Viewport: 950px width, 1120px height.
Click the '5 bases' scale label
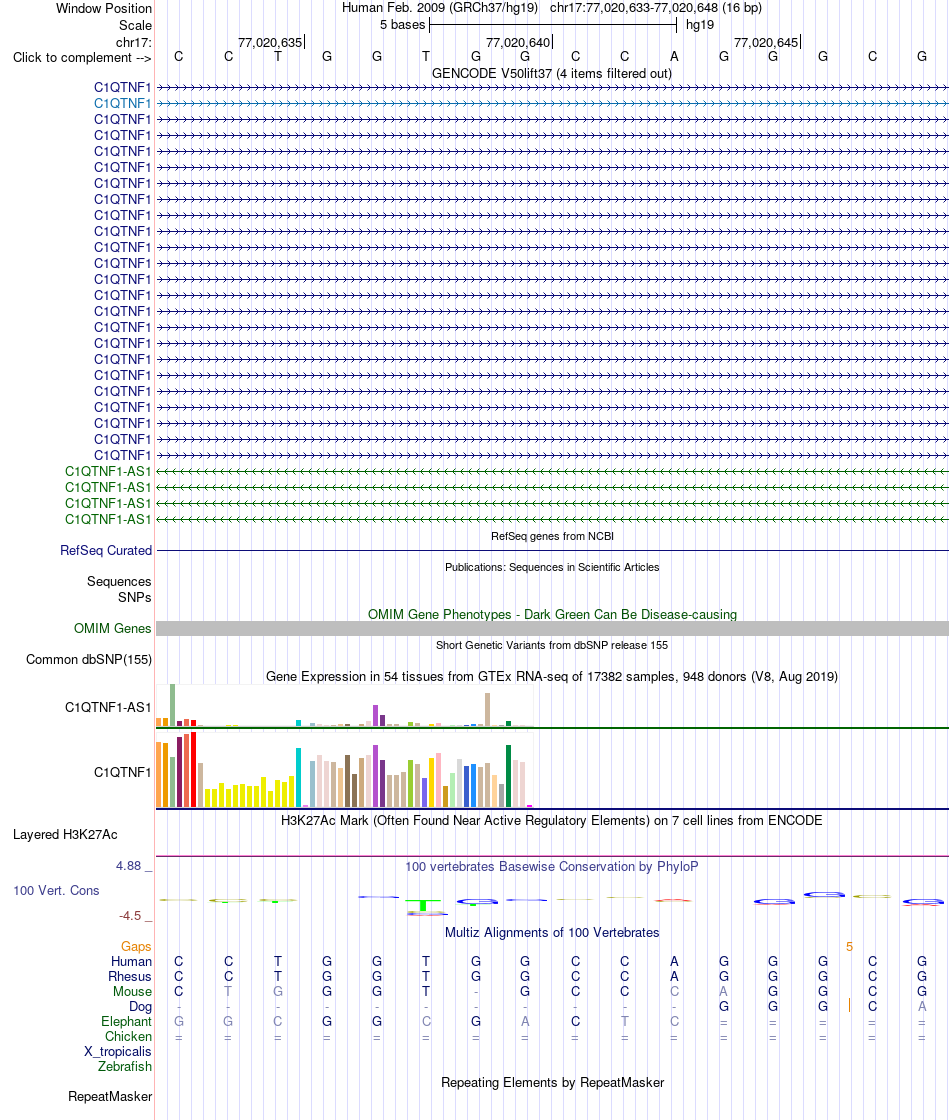click(402, 25)
